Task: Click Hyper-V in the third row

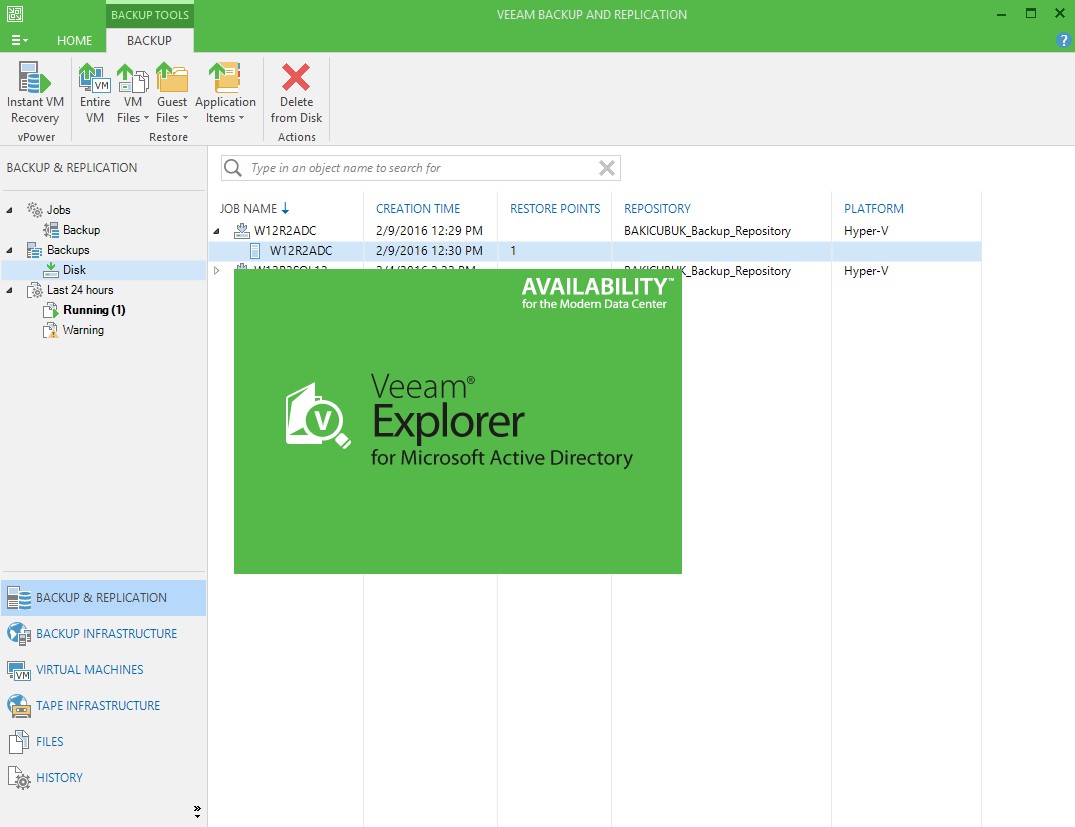Action: 866,270
